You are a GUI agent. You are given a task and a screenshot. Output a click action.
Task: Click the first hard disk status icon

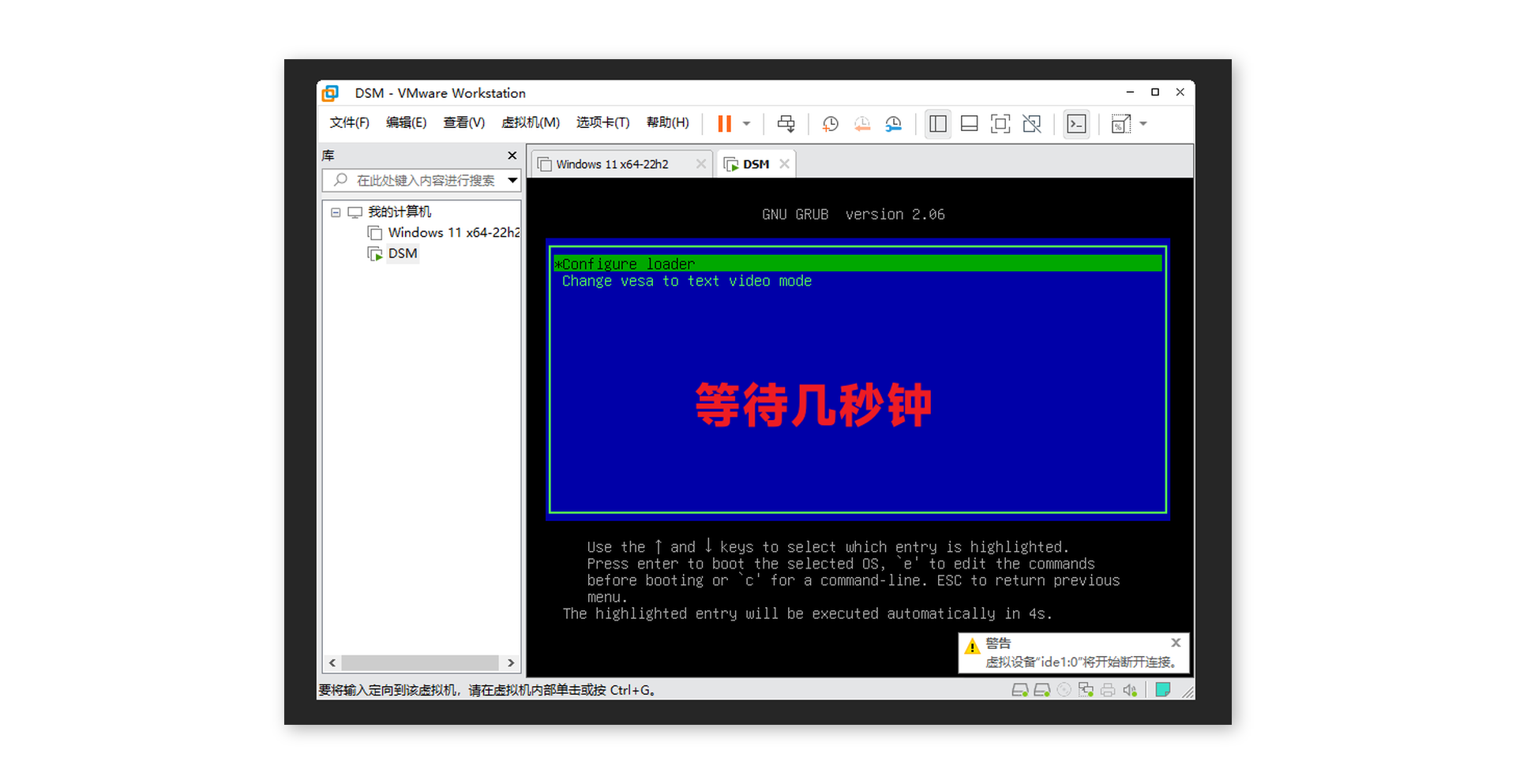1019,690
